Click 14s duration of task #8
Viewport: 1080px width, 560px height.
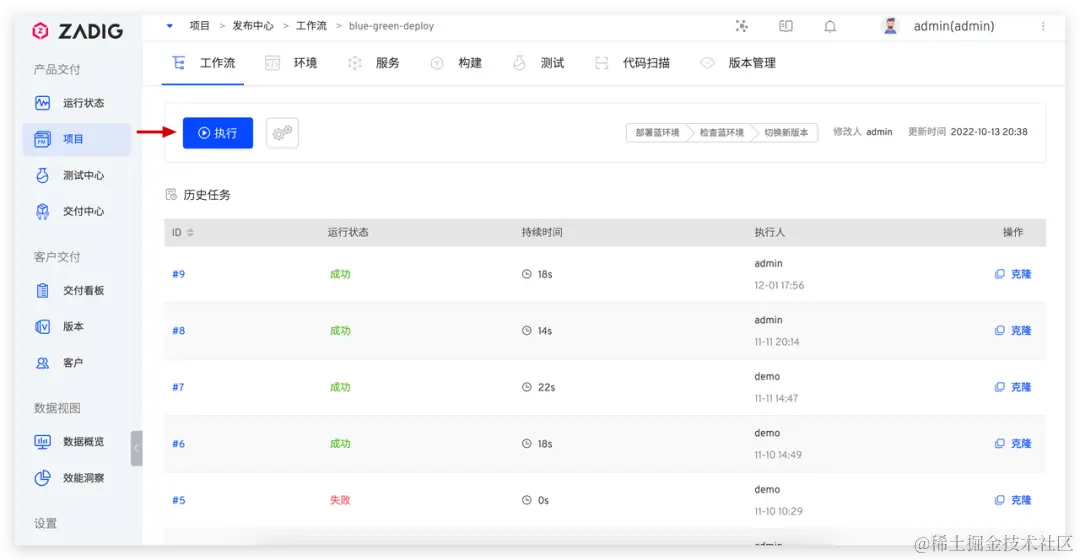(x=545, y=331)
